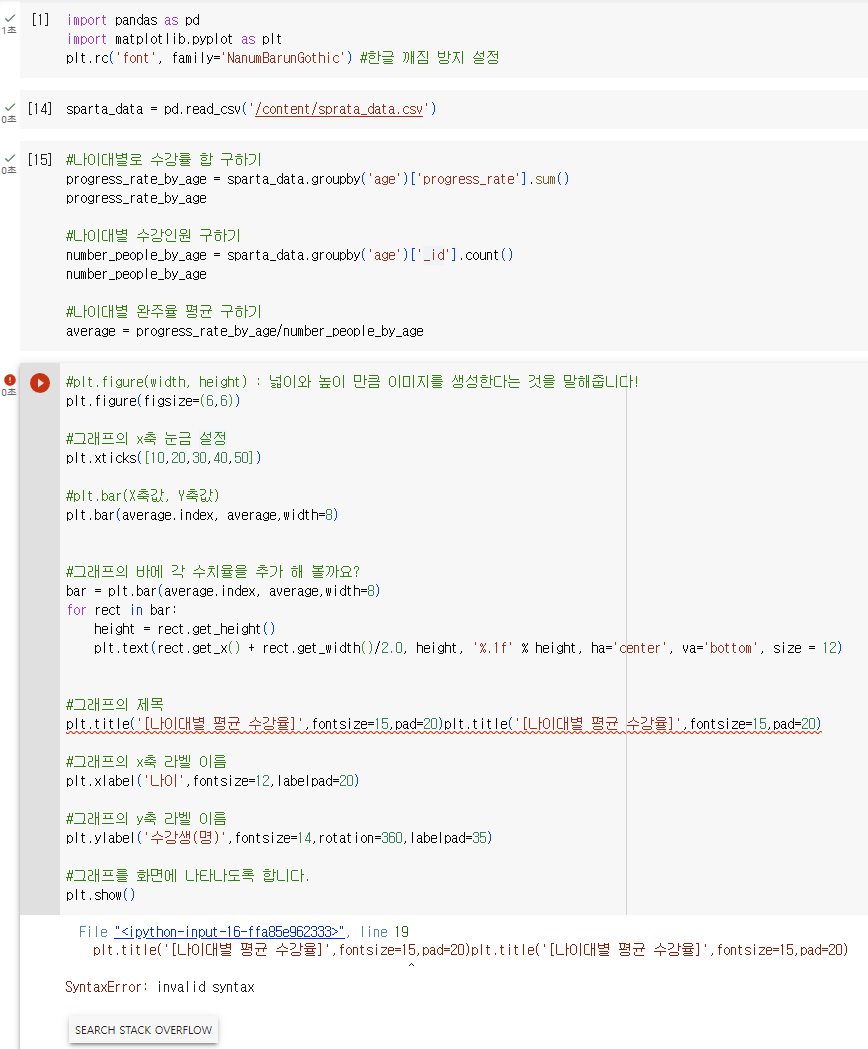Click the plt.xlabel('나이') code line

(x=213, y=781)
